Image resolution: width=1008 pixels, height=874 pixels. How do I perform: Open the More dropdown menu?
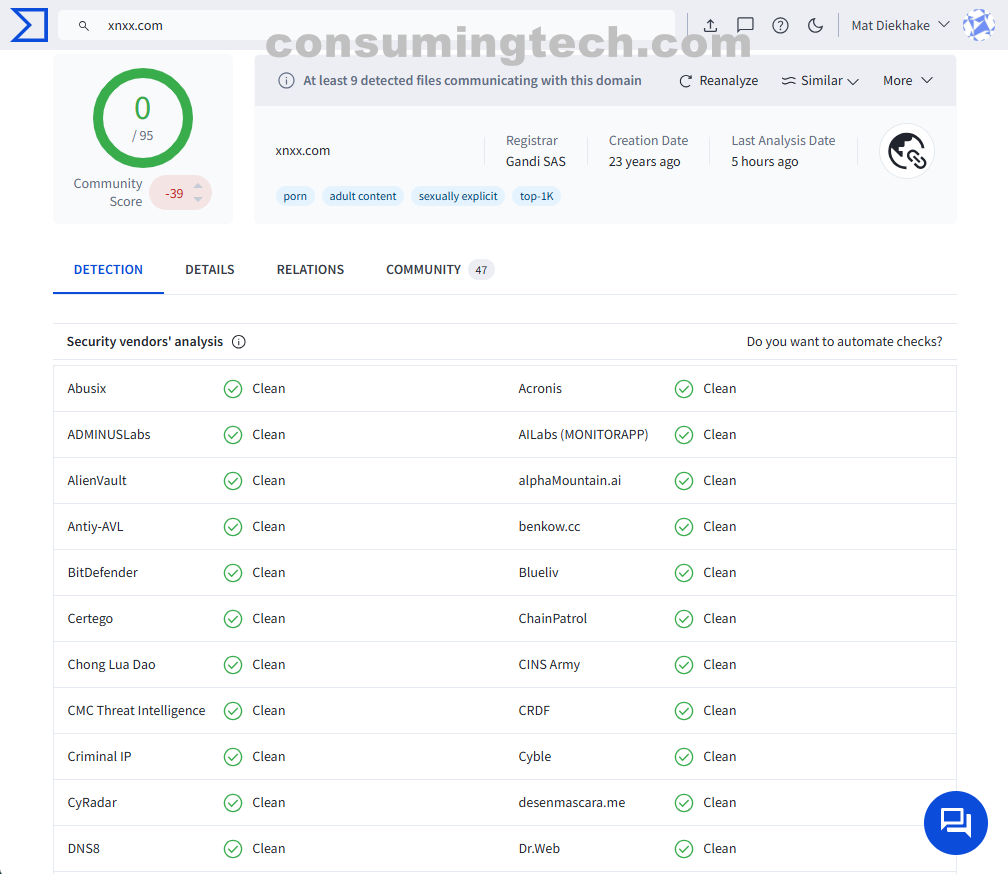click(x=907, y=81)
